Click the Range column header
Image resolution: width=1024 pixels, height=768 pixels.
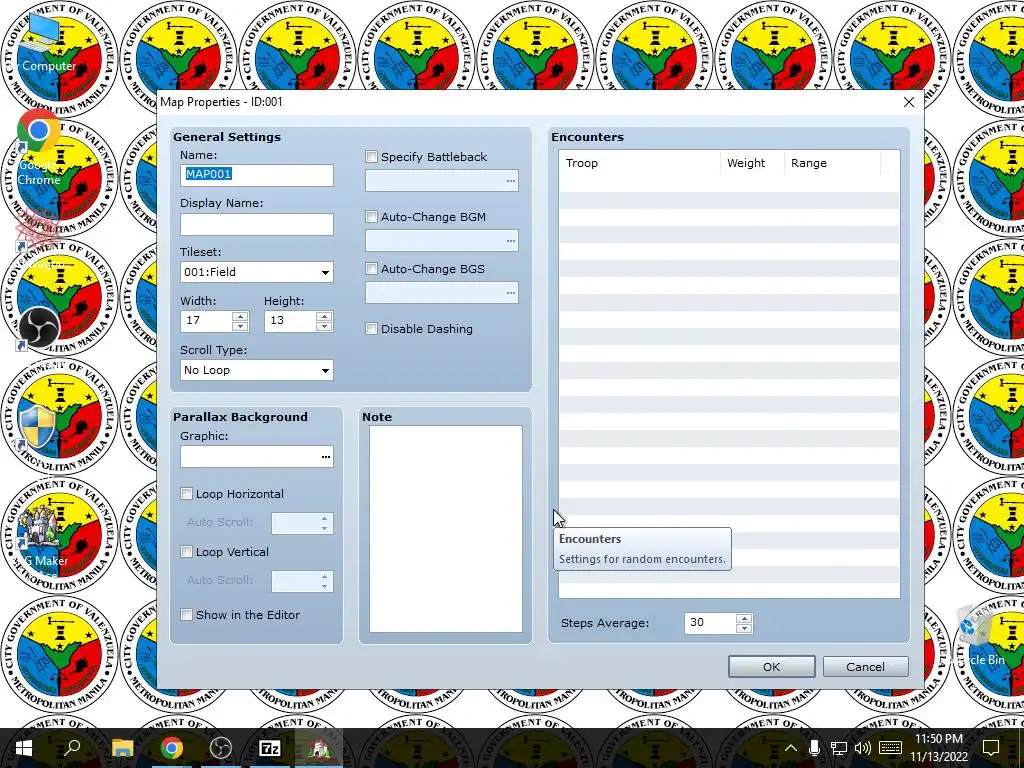832,163
